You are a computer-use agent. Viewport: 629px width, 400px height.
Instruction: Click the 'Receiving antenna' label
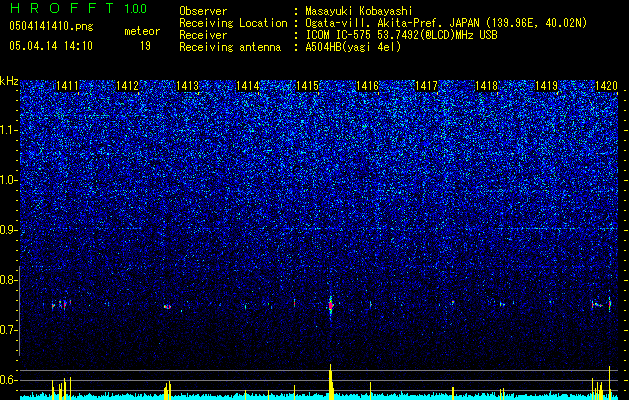coord(230,47)
